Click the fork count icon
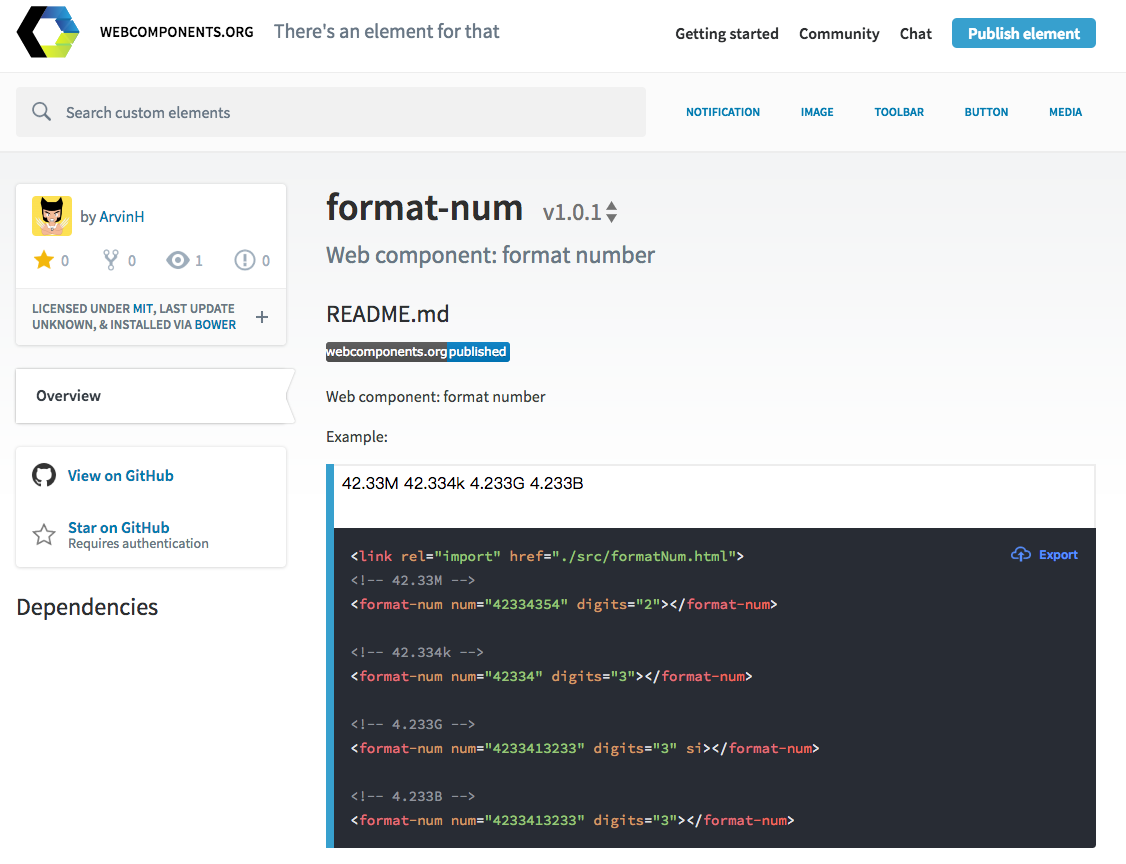The height and width of the screenshot is (864, 1126). (x=111, y=260)
